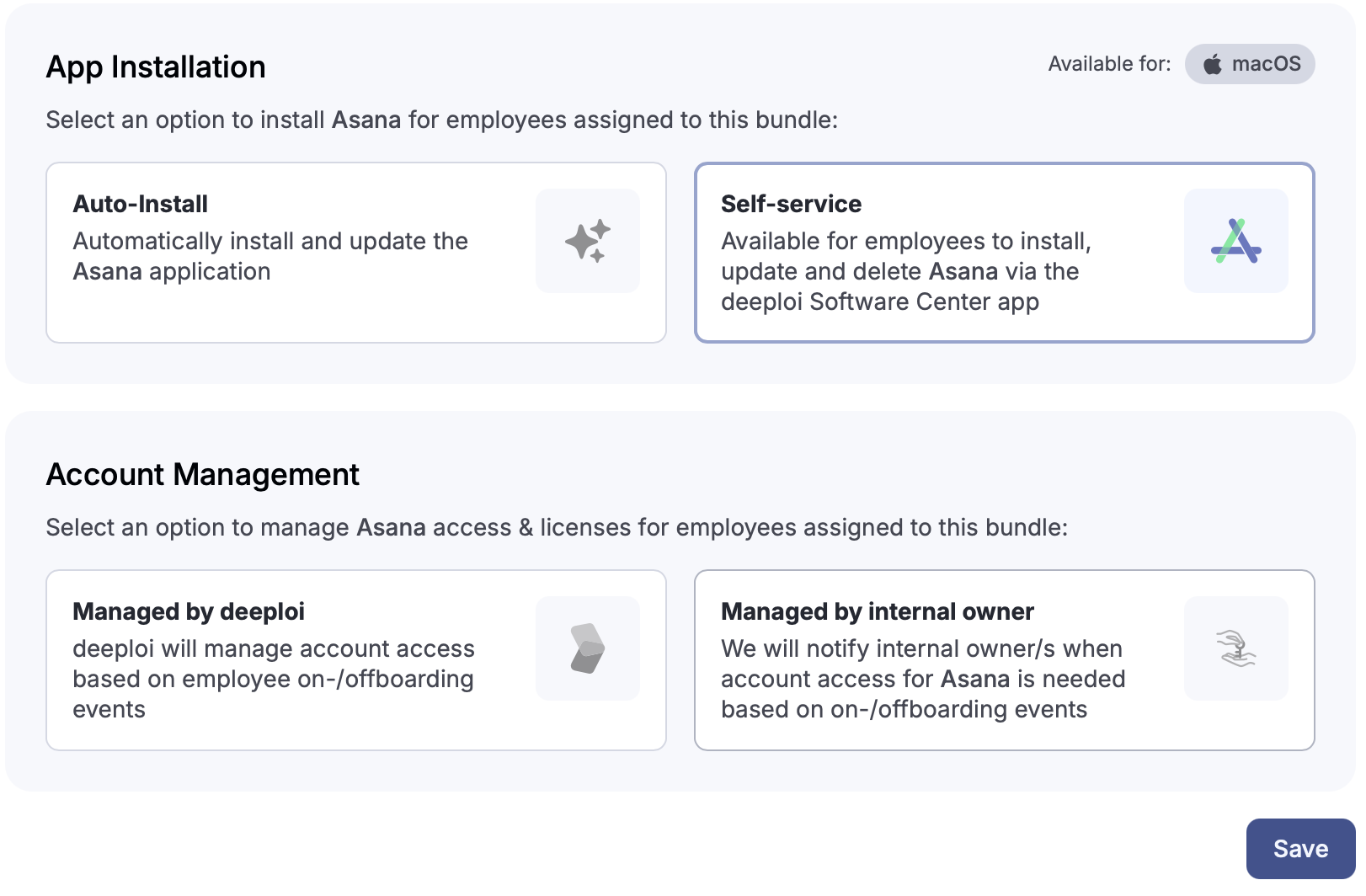The height and width of the screenshot is (896, 1366).
Task: Pick the Managed by deeploi title
Action: click(189, 611)
